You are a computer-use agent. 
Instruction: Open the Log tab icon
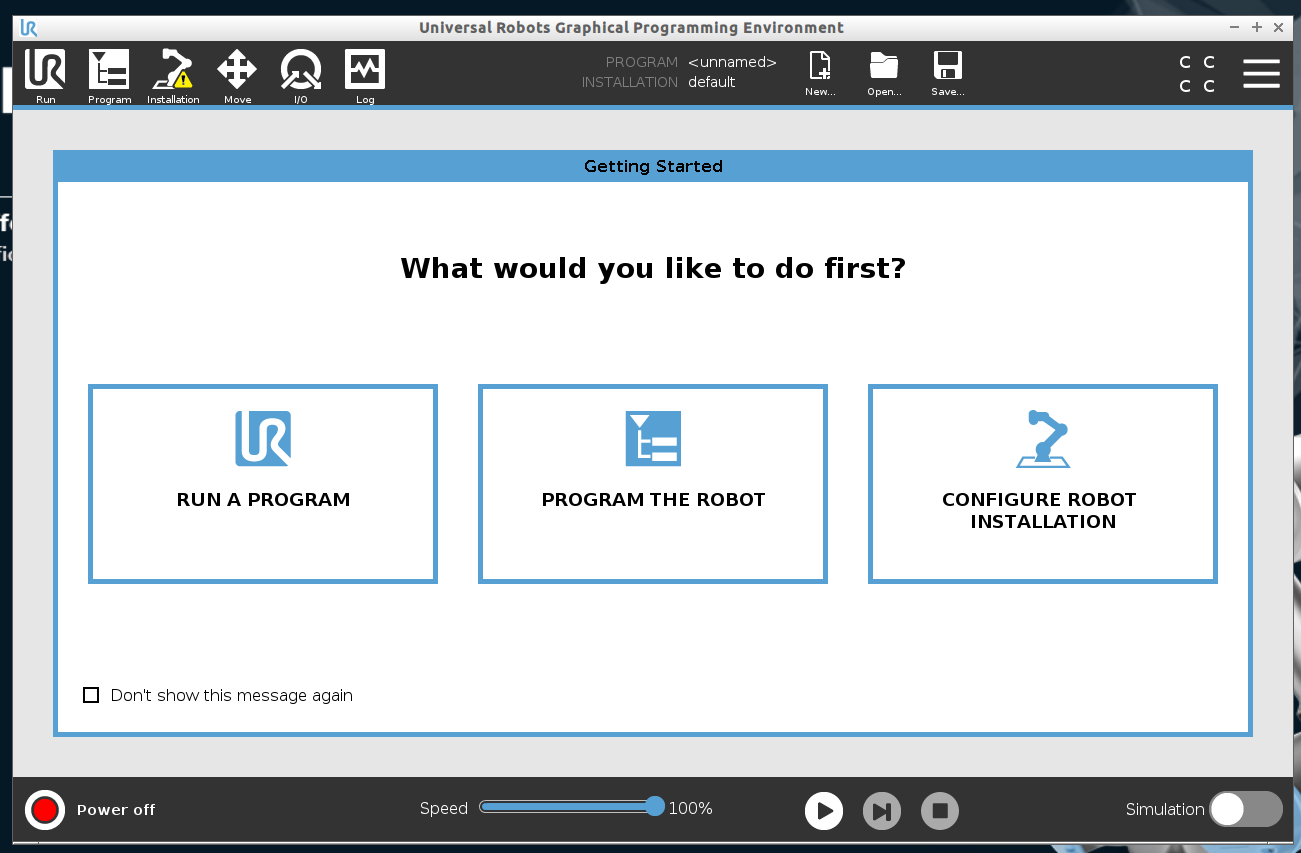click(365, 76)
